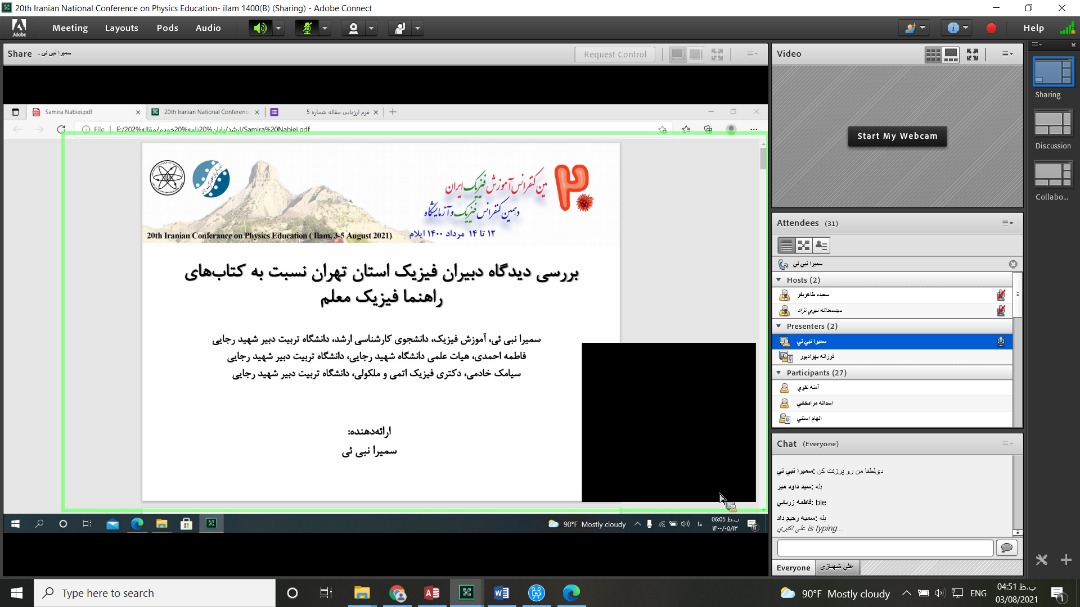Toggle the red microphone icon beside a host
This screenshot has width=1080, height=607.
(x=1002, y=294)
